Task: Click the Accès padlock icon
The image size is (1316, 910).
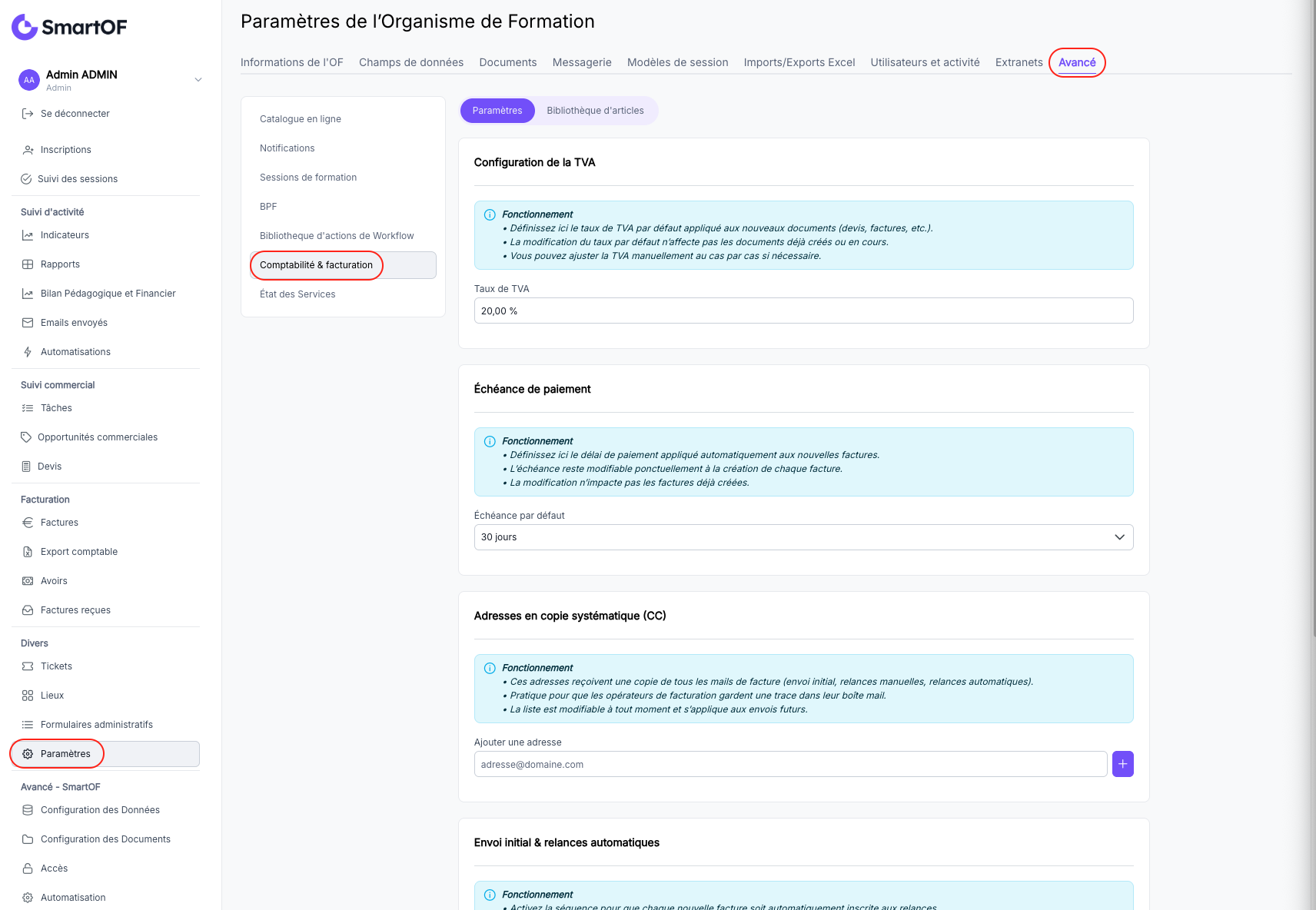Action: click(x=28, y=868)
